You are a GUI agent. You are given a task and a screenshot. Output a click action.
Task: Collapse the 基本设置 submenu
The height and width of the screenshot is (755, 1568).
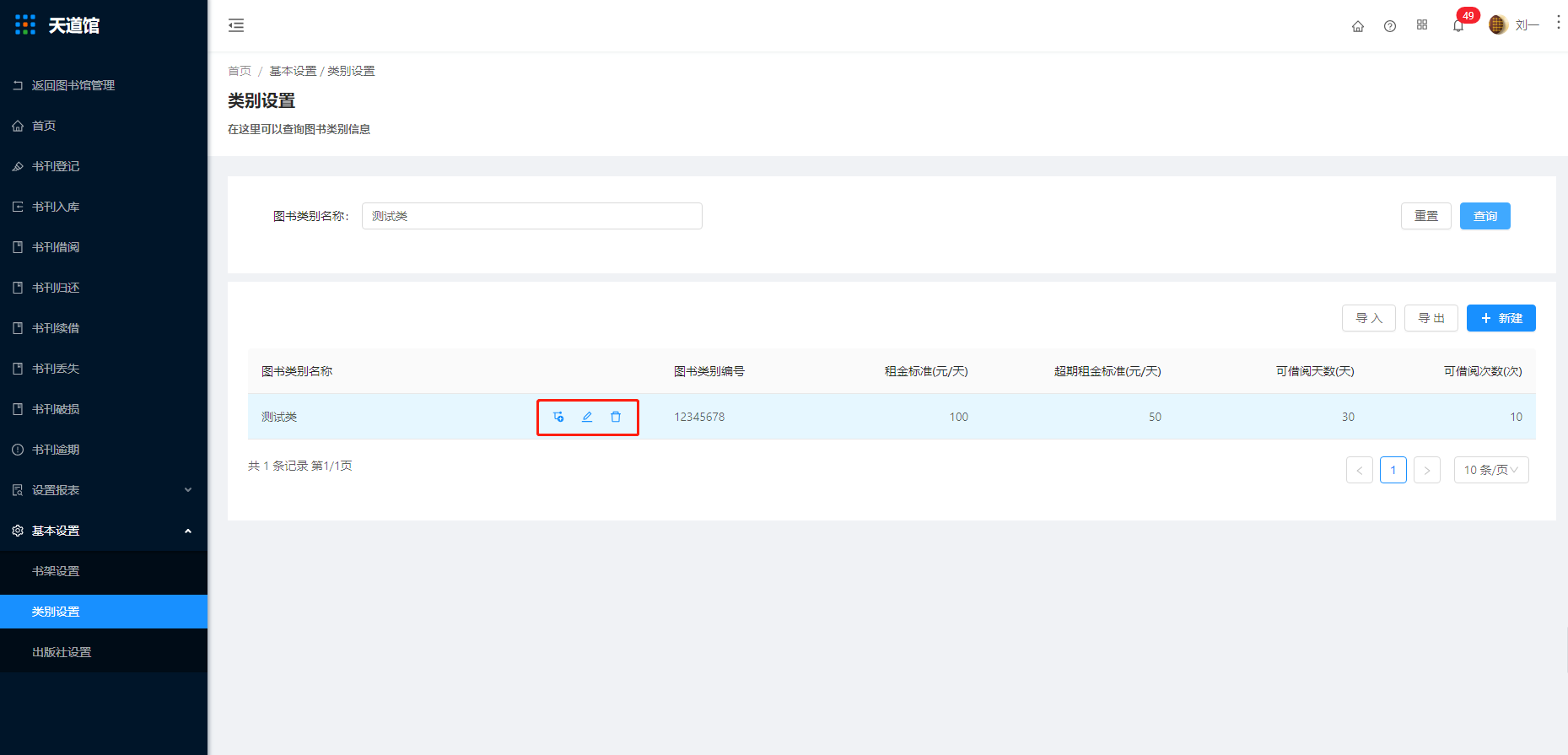pos(104,531)
